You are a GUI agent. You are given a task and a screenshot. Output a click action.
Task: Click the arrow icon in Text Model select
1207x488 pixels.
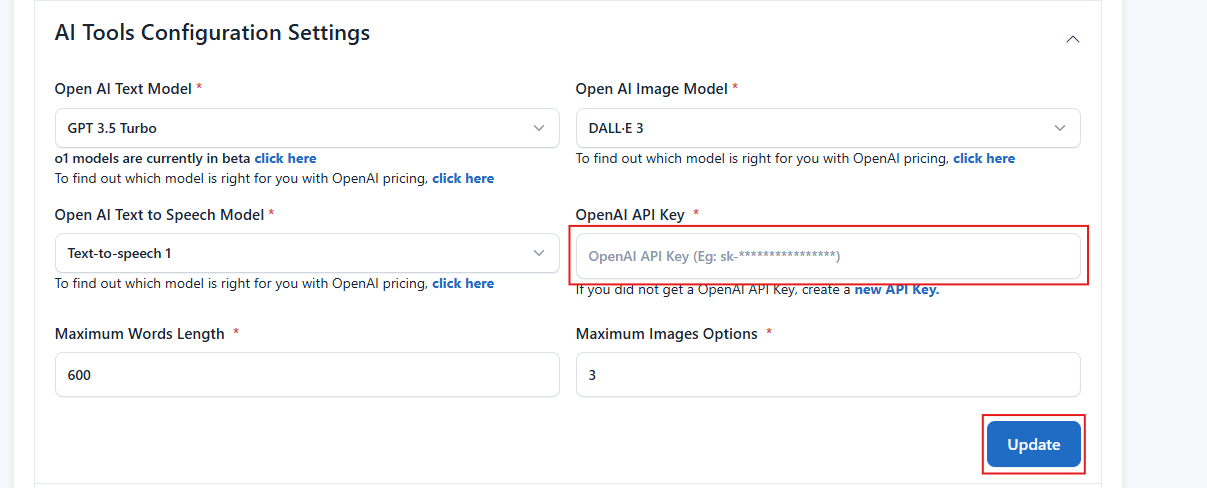click(540, 128)
